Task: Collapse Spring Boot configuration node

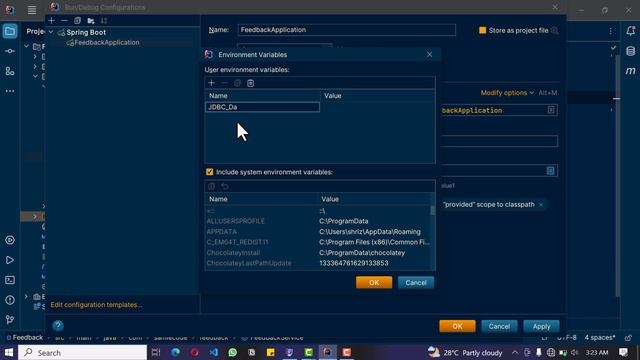Action: (x=51, y=32)
